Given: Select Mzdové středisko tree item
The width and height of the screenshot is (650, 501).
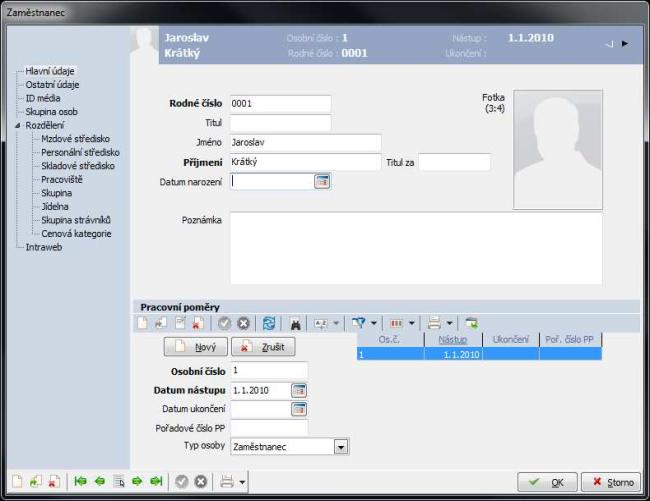Looking at the screenshot, I should [75, 139].
